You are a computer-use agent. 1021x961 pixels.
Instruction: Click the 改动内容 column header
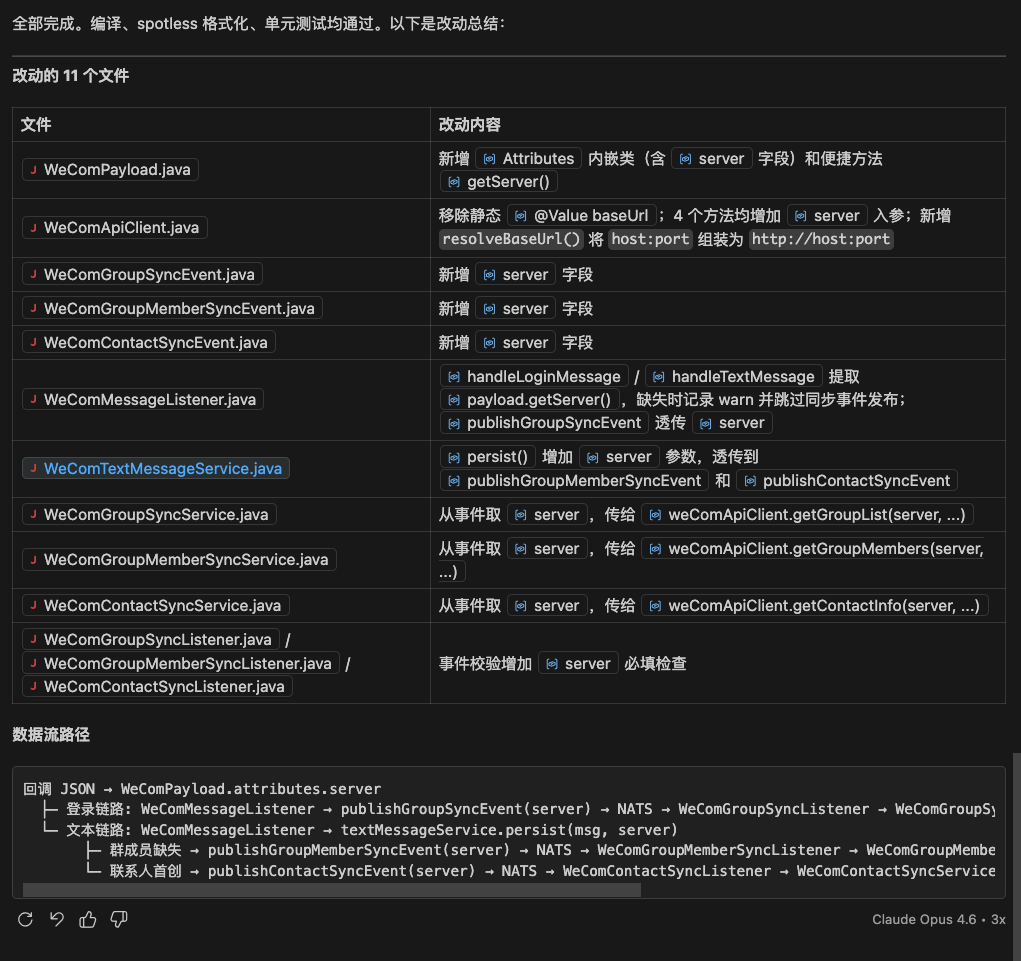tap(469, 124)
